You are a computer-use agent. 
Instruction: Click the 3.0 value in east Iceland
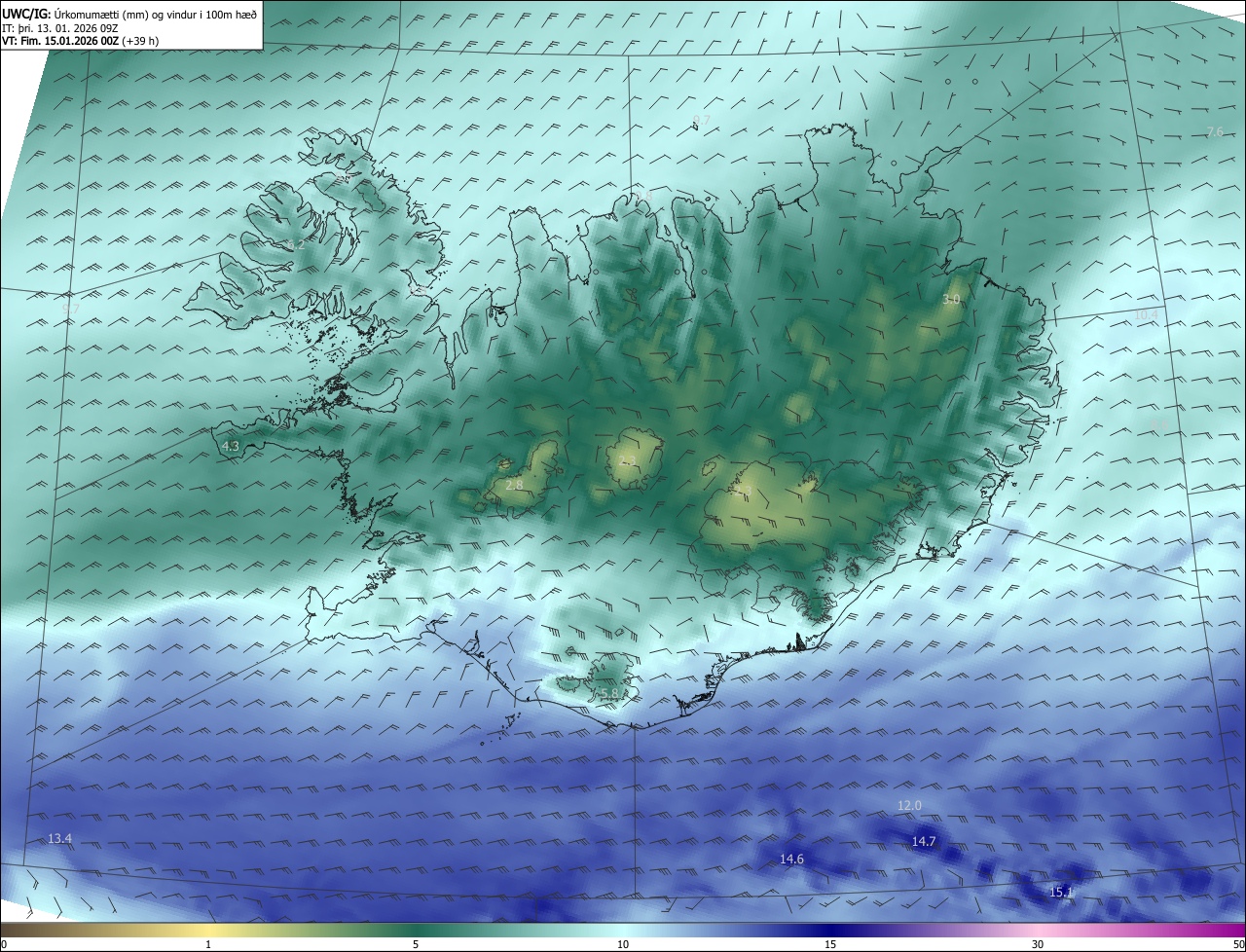point(951,299)
